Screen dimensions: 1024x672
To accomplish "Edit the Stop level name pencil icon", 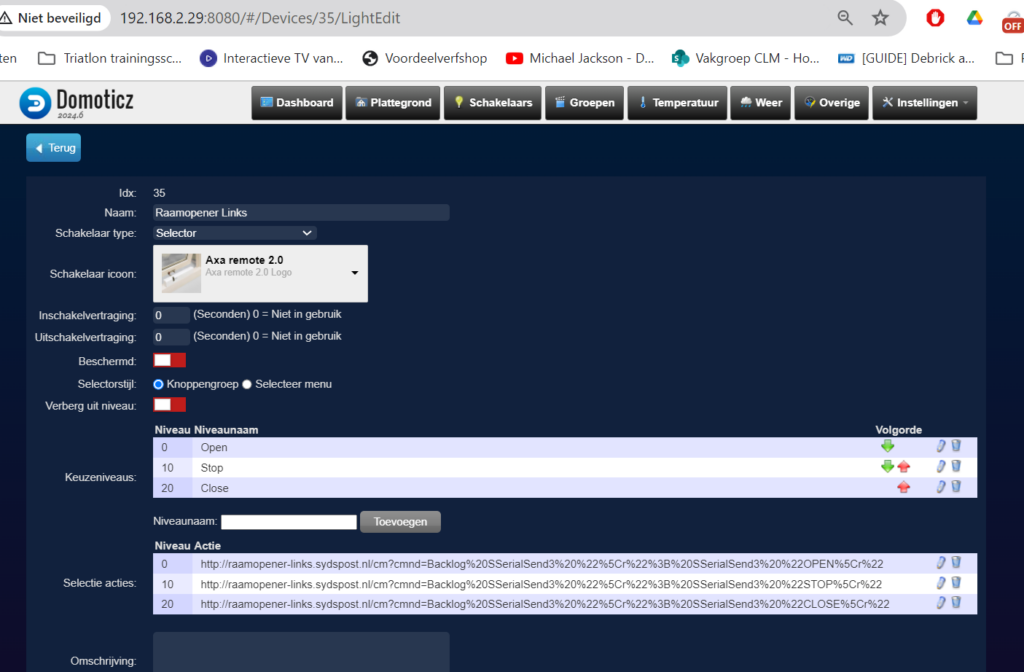I will pyautogui.click(x=941, y=467).
